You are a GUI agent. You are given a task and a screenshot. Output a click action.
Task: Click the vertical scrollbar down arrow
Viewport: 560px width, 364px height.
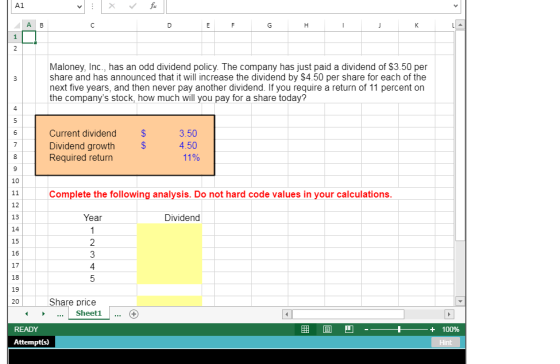[x=460, y=301]
